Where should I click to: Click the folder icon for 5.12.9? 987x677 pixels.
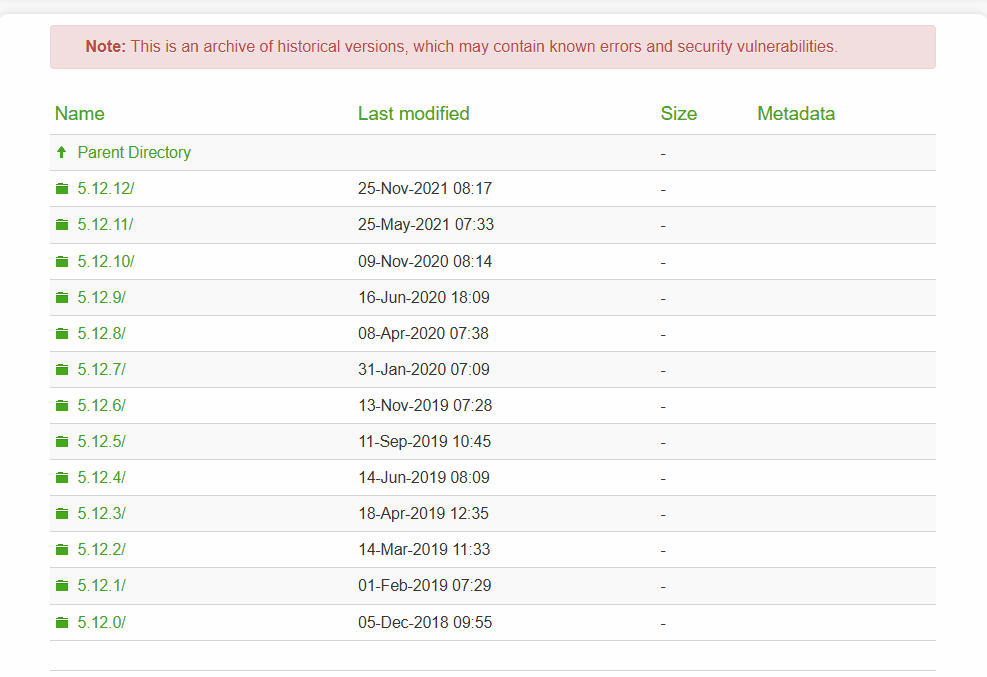(62, 298)
